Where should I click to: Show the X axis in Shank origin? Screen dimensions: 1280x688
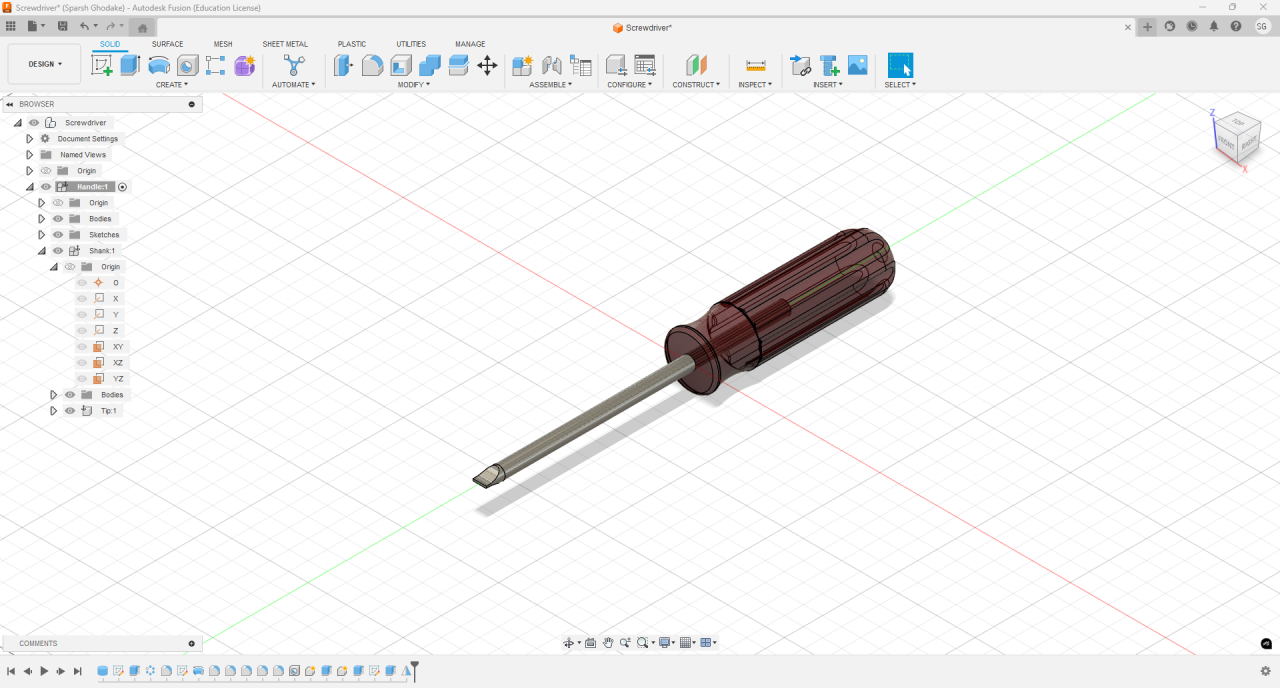click(82, 299)
